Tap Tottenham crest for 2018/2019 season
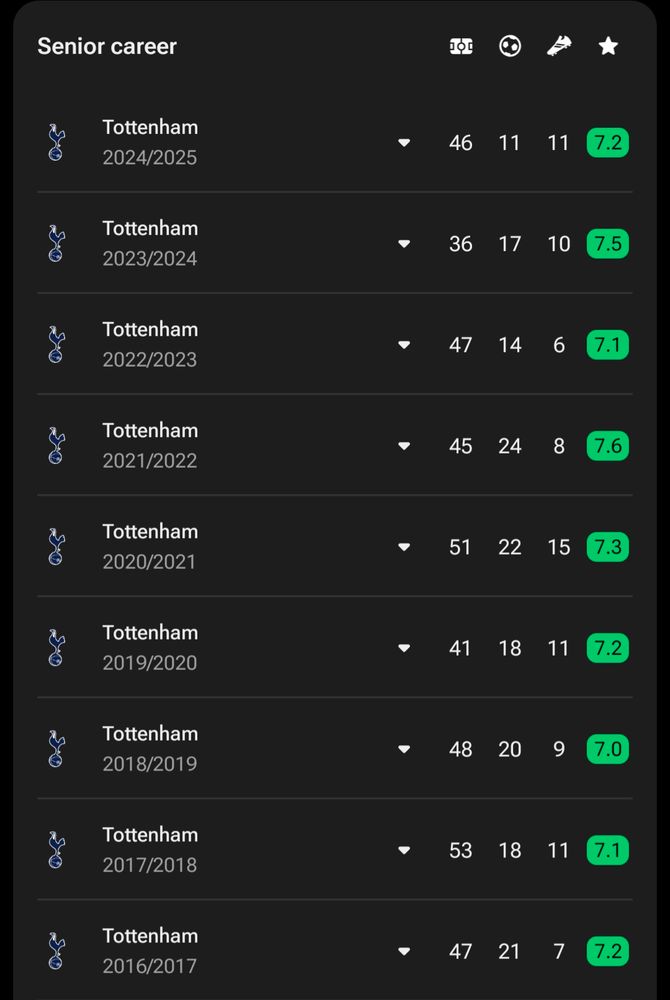The image size is (670, 1000). pos(56,749)
